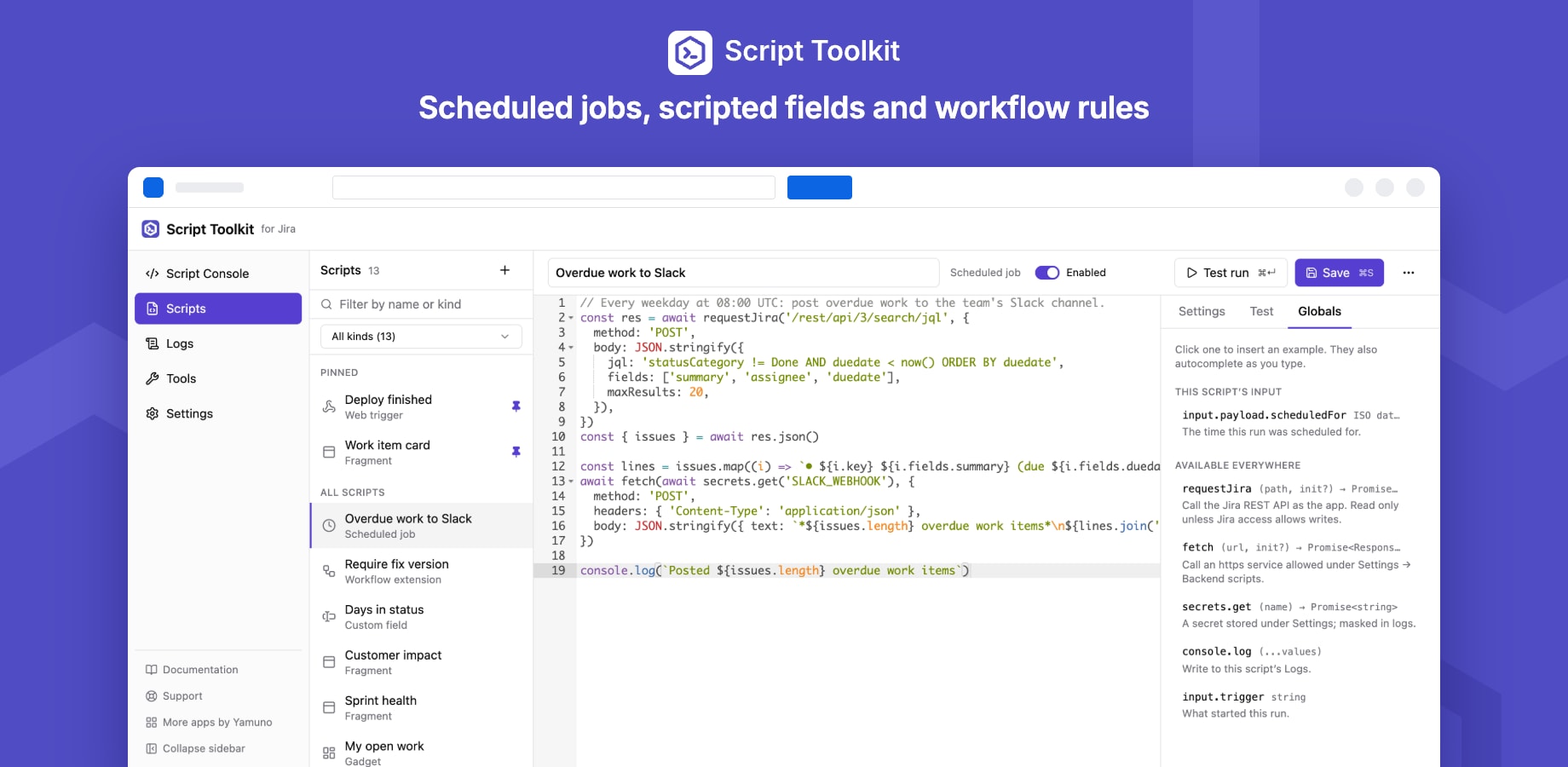Click the web trigger icon of Deploy finished
The height and width of the screenshot is (767, 1568).
(329, 407)
